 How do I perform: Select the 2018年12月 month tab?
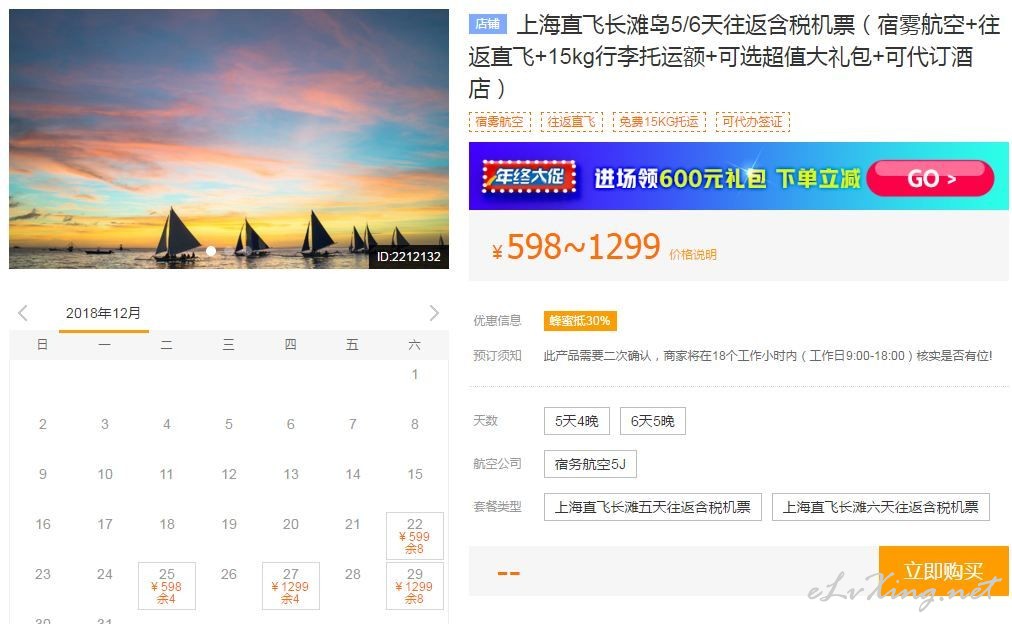click(103, 313)
